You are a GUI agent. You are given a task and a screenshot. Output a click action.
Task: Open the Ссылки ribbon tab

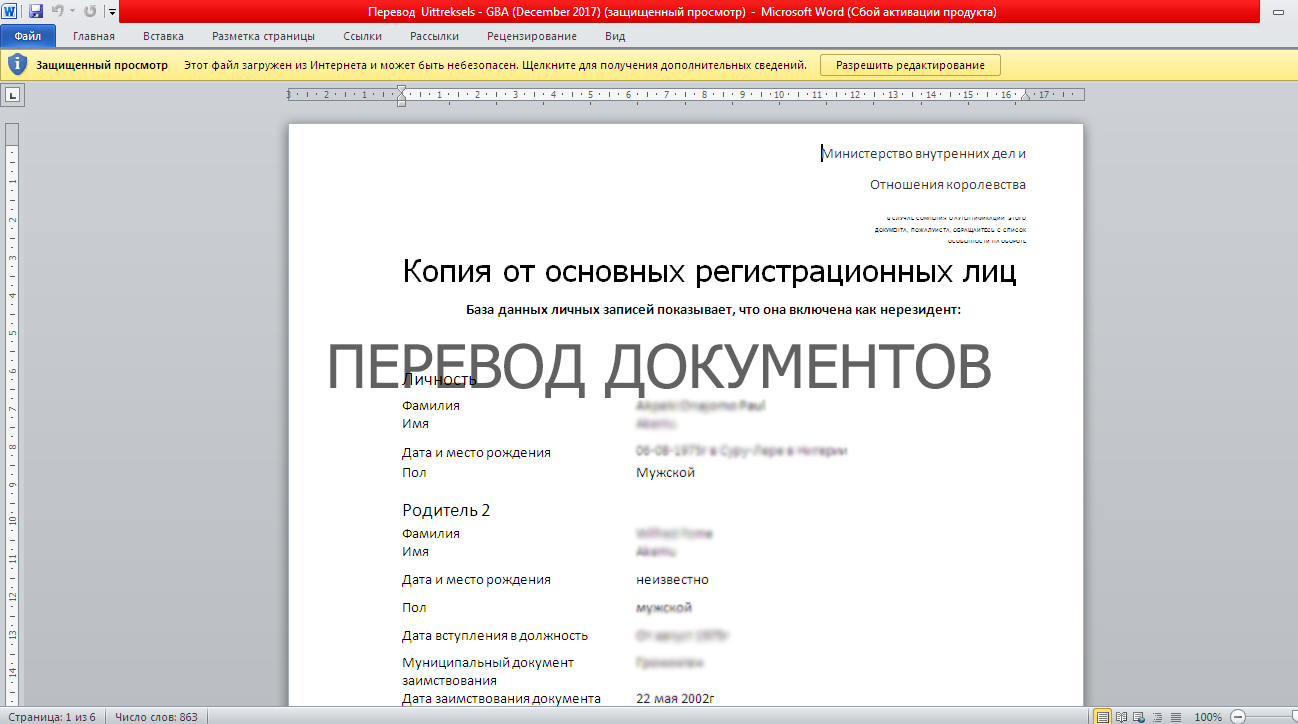[362, 36]
